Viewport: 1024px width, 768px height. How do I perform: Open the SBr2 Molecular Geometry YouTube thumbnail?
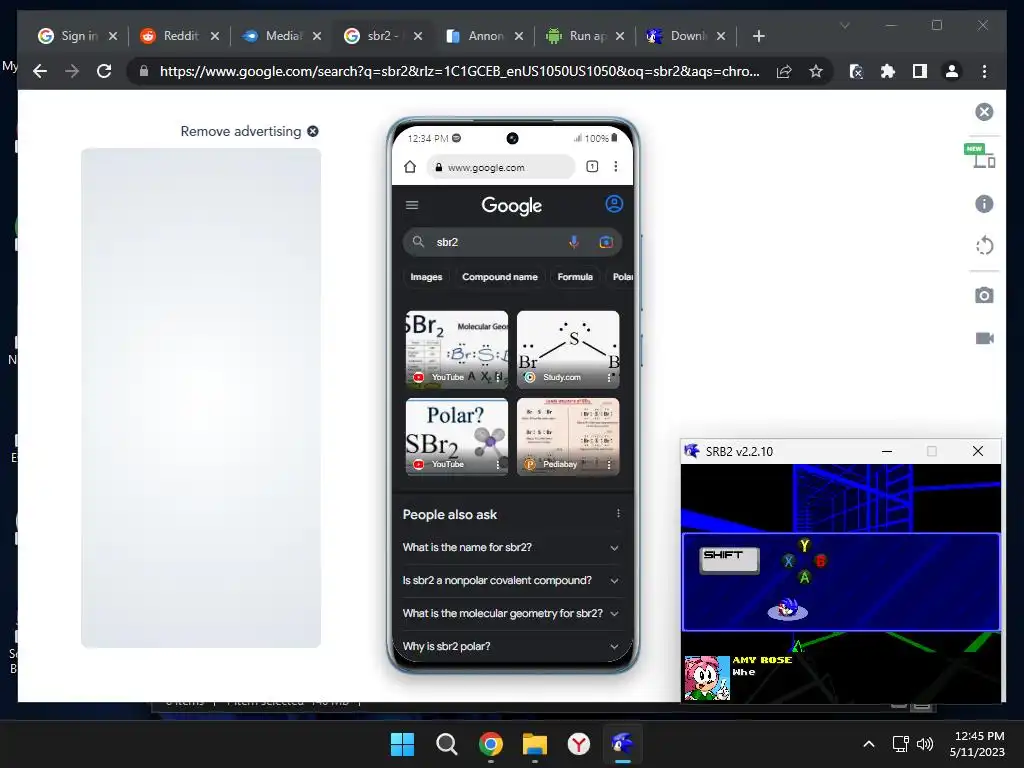(456, 350)
